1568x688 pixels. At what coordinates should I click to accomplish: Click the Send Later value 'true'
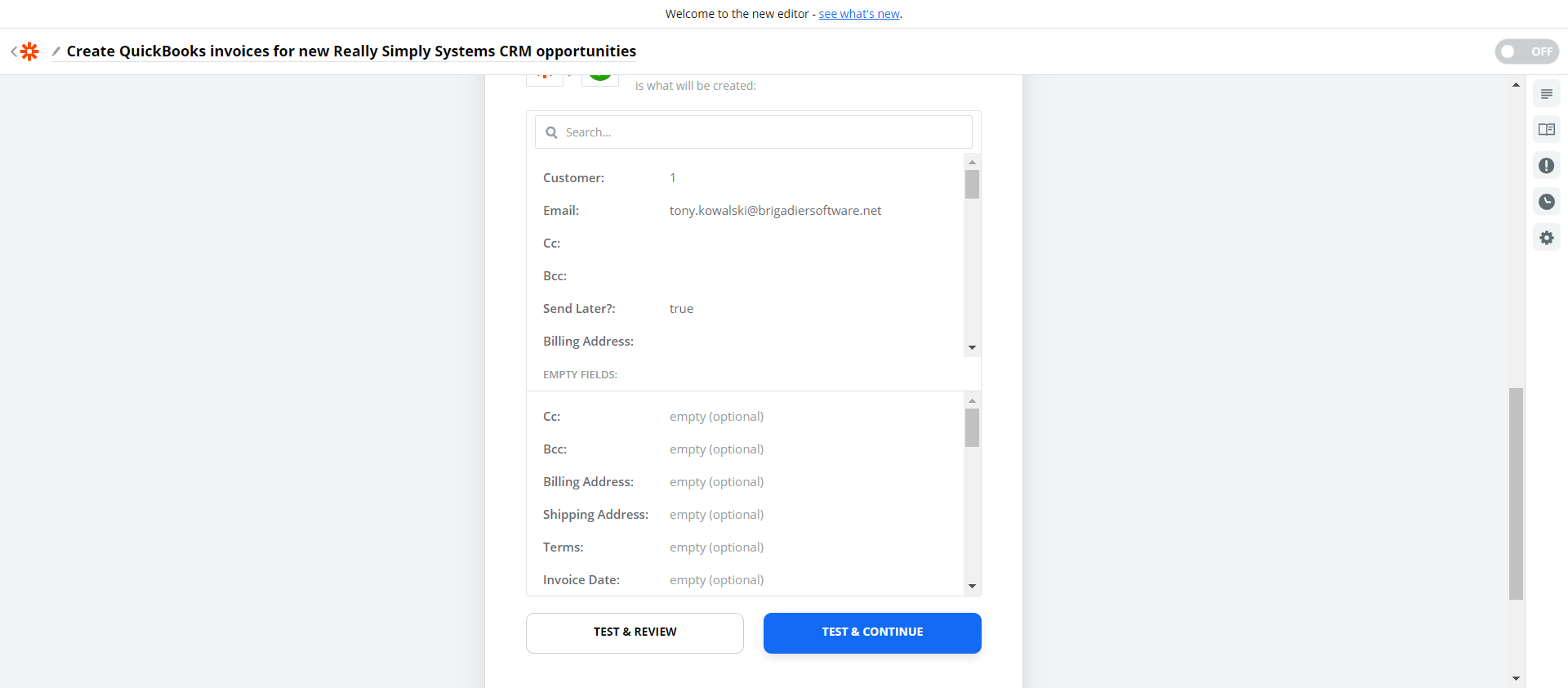pyautogui.click(x=681, y=309)
